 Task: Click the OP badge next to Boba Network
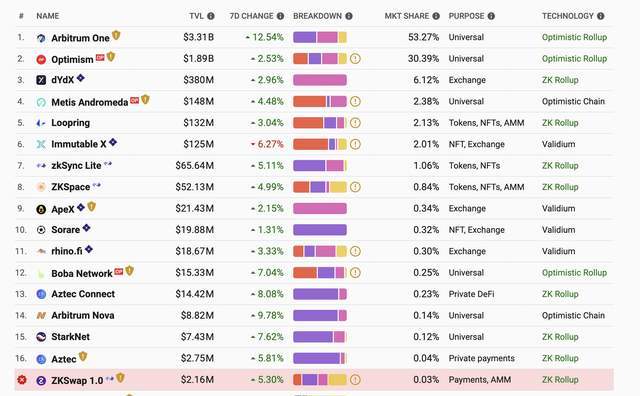click(119, 271)
